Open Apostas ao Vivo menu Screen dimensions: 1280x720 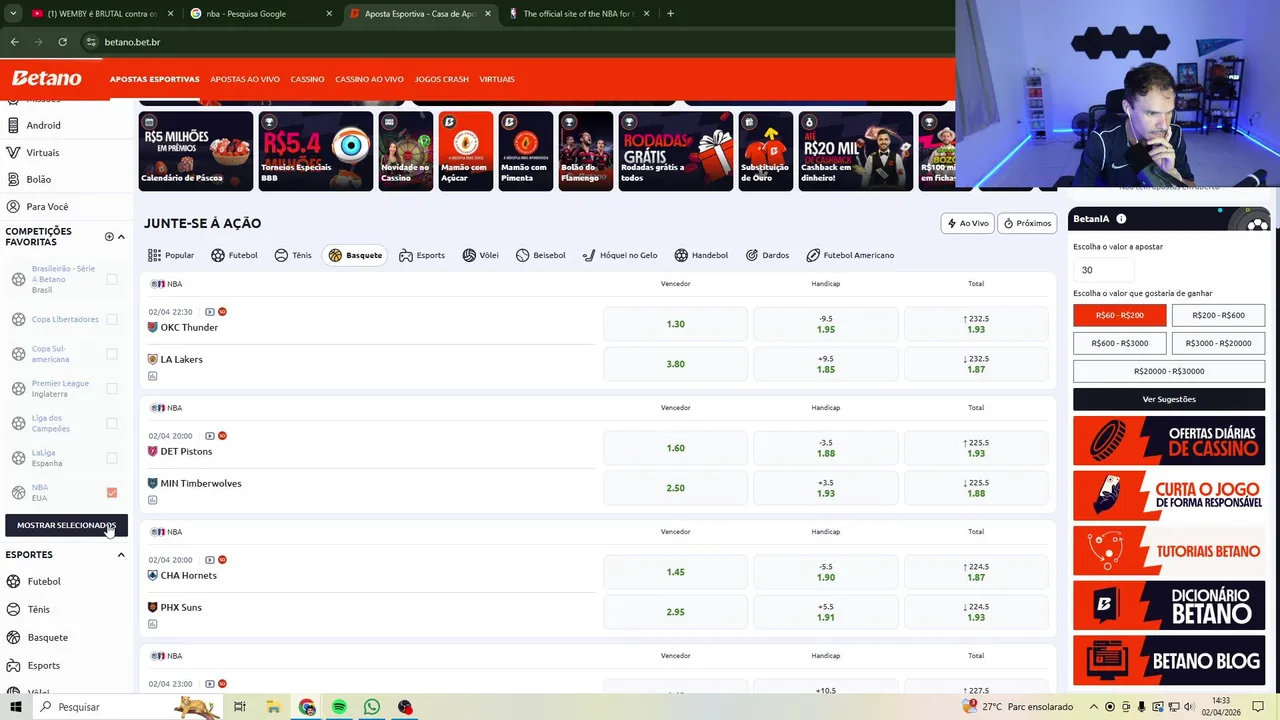click(x=245, y=79)
